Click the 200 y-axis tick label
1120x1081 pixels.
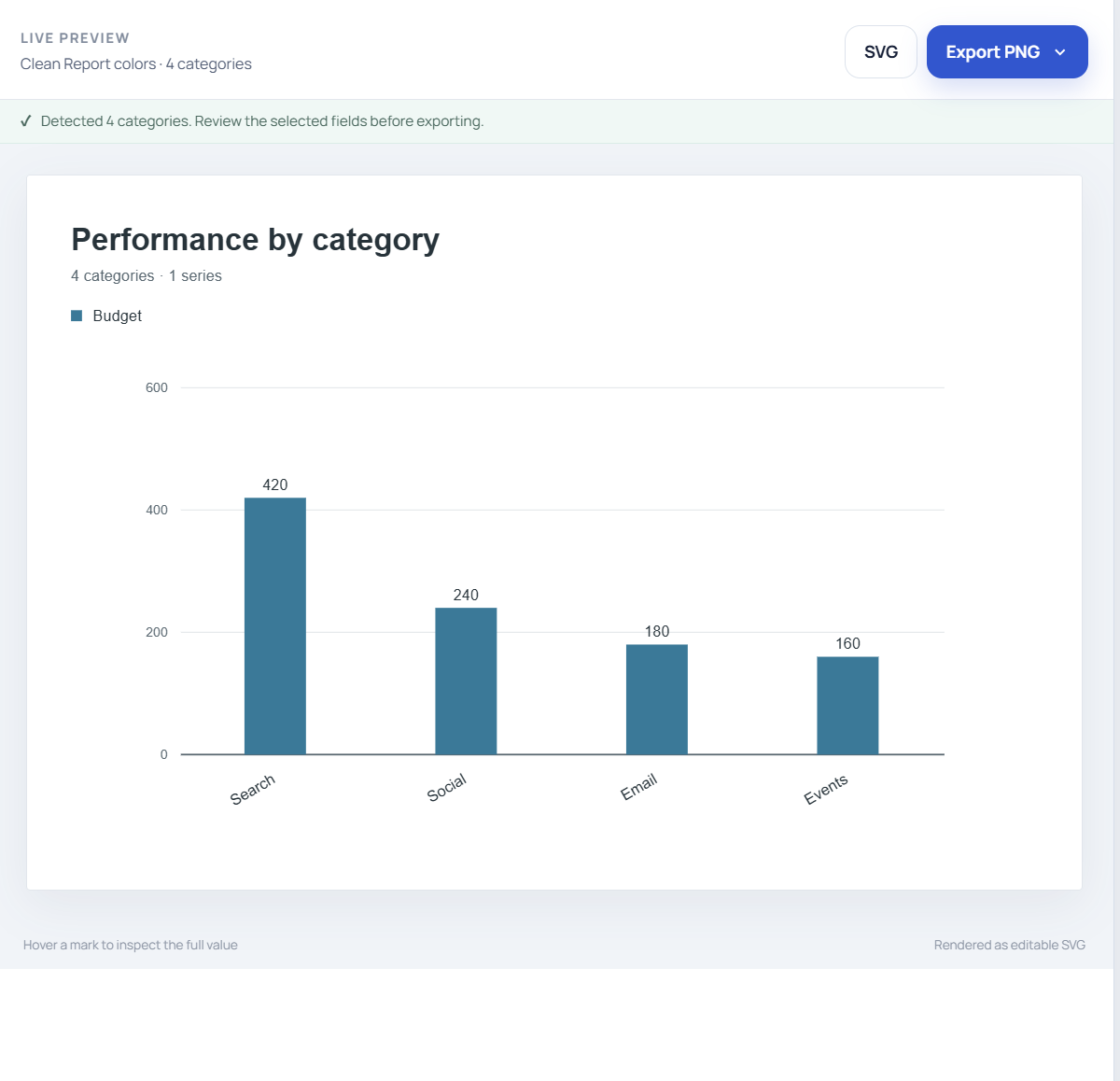(x=157, y=632)
